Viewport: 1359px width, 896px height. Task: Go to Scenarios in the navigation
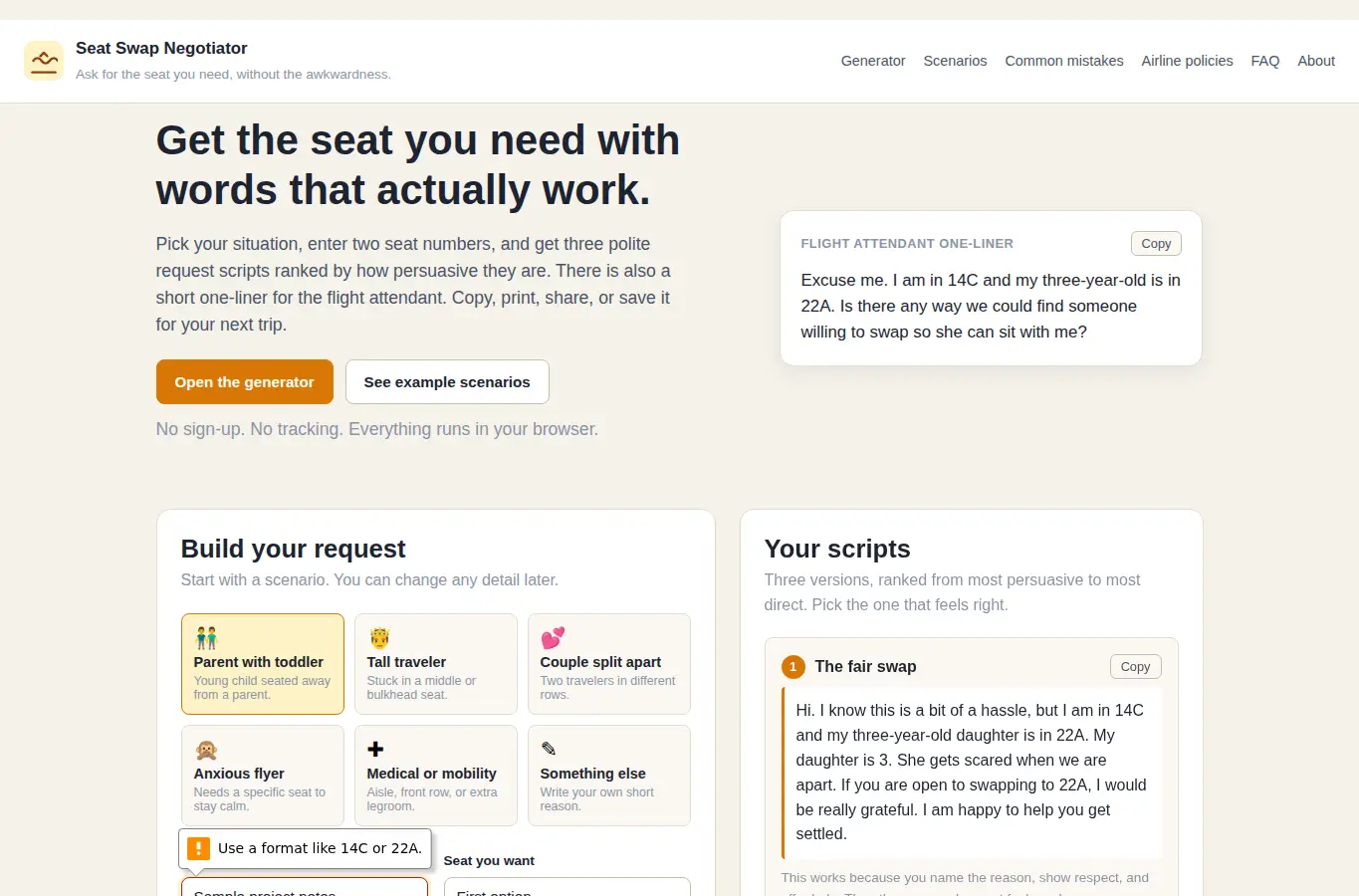pos(955,61)
